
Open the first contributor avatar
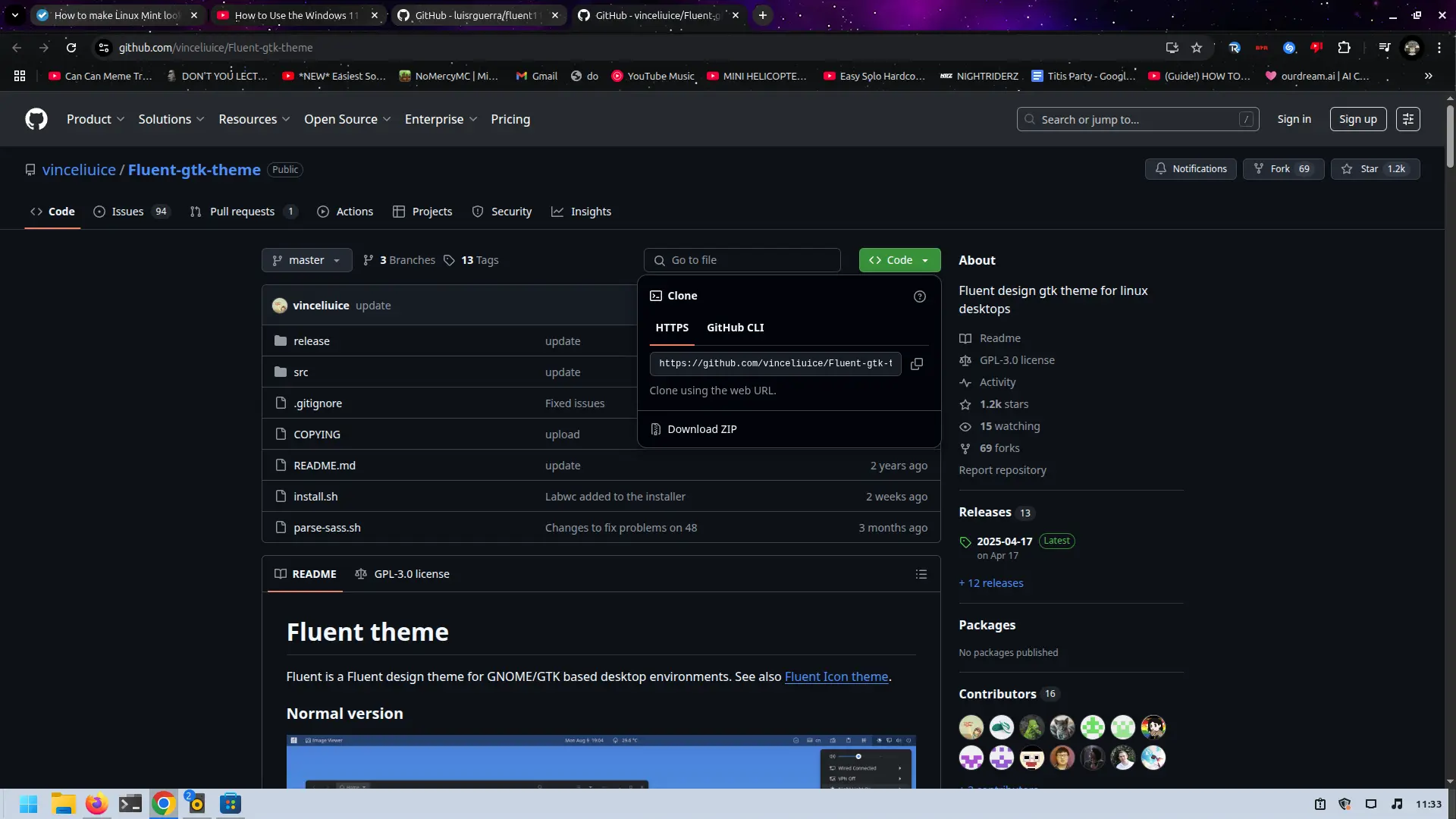coord(971,727)
